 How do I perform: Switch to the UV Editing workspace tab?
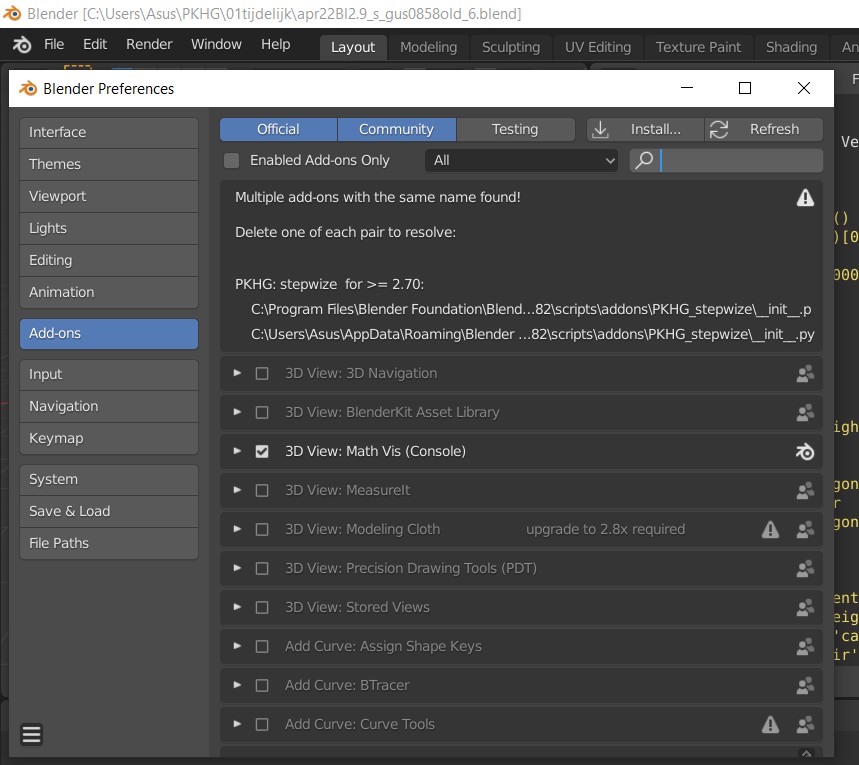pyautogui.click(x=598, y=48)
